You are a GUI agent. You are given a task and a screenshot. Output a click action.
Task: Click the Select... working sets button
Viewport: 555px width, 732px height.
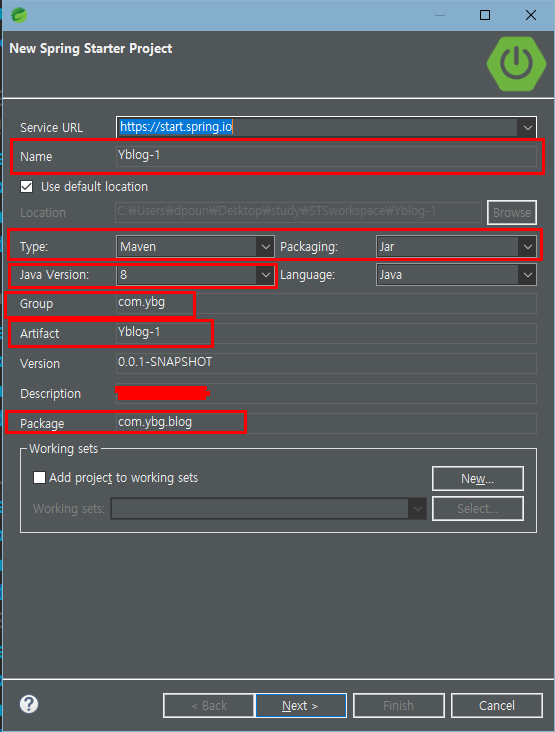coord(478,508)
